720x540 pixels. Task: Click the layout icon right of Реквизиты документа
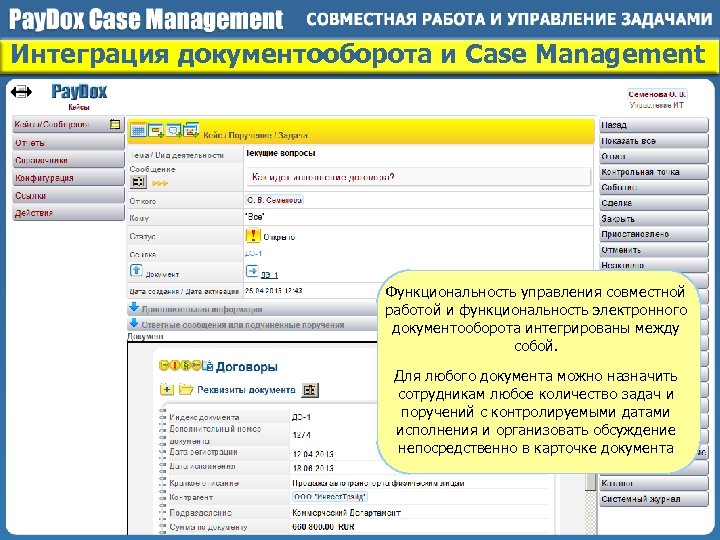pos(310,390)
